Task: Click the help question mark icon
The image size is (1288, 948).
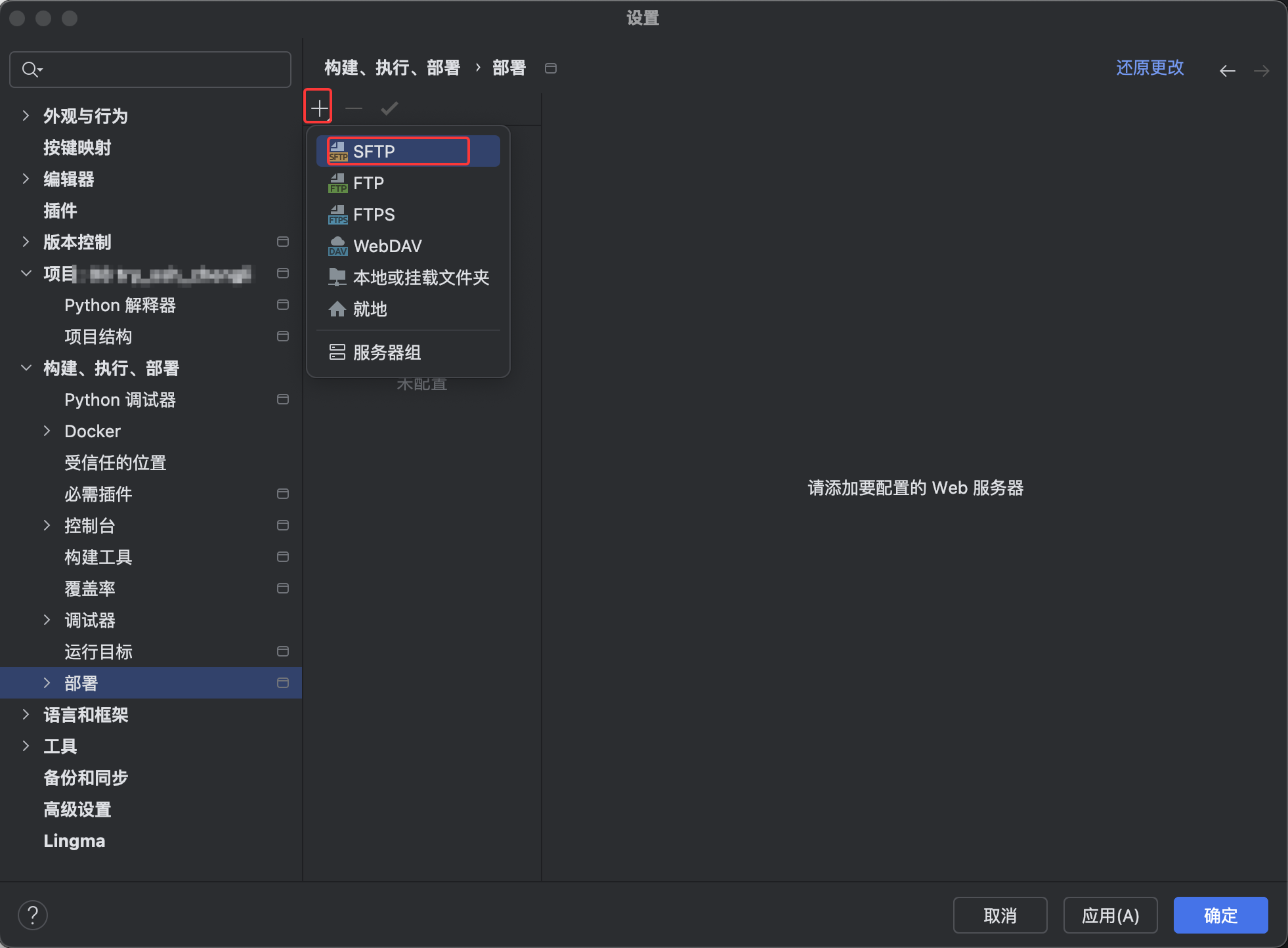Action: click(x=33, y=915)
